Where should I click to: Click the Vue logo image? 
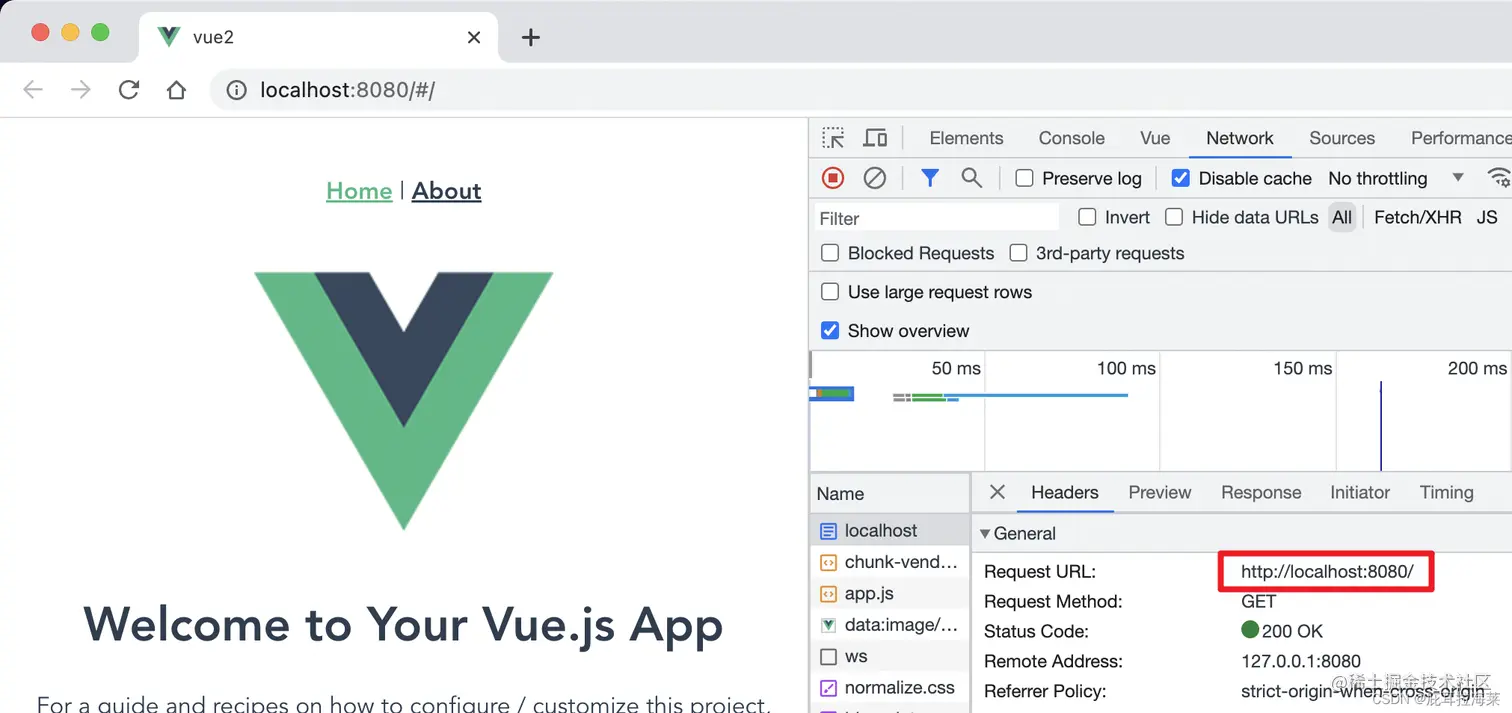point(403,400)
